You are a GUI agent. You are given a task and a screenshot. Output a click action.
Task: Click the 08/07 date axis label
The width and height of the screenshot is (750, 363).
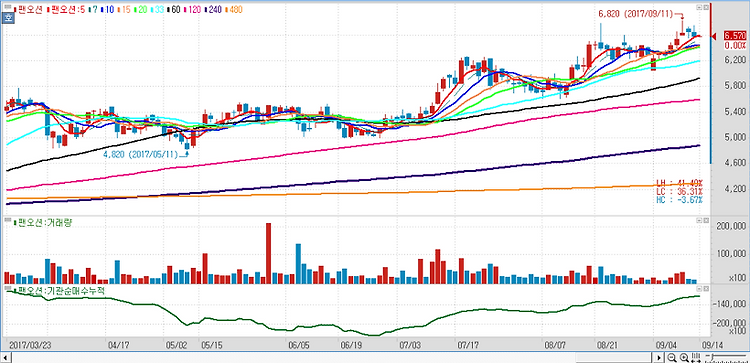[556, 345]
